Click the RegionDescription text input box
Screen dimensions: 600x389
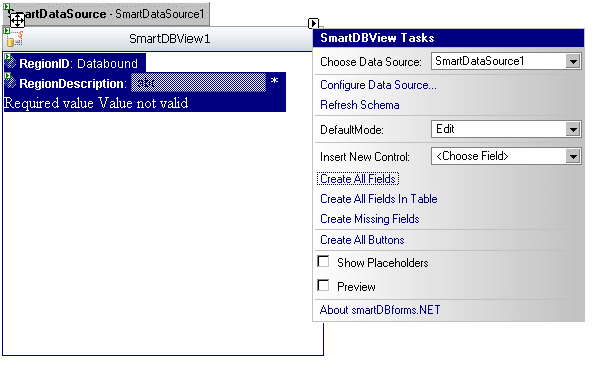tap(198, 83)
